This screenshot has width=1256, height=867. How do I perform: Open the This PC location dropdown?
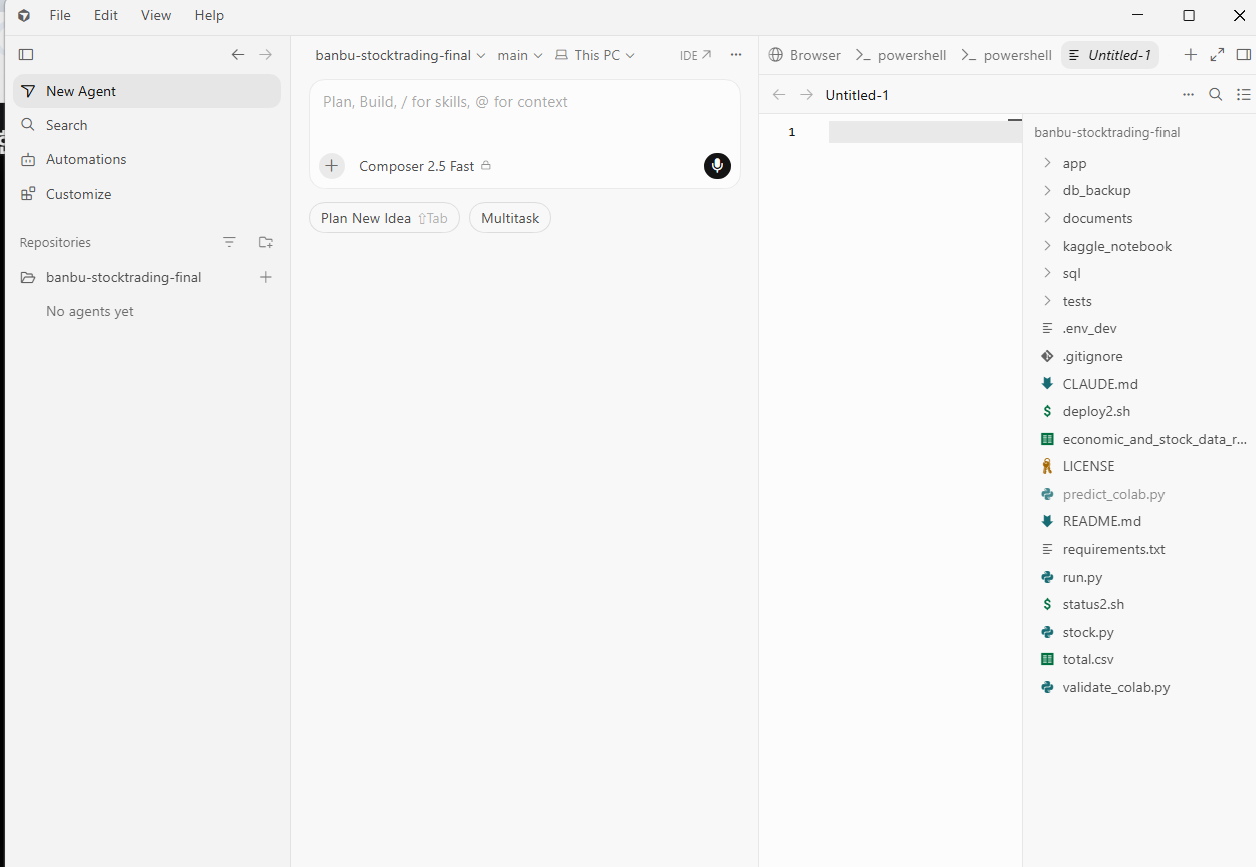point(595,55)
